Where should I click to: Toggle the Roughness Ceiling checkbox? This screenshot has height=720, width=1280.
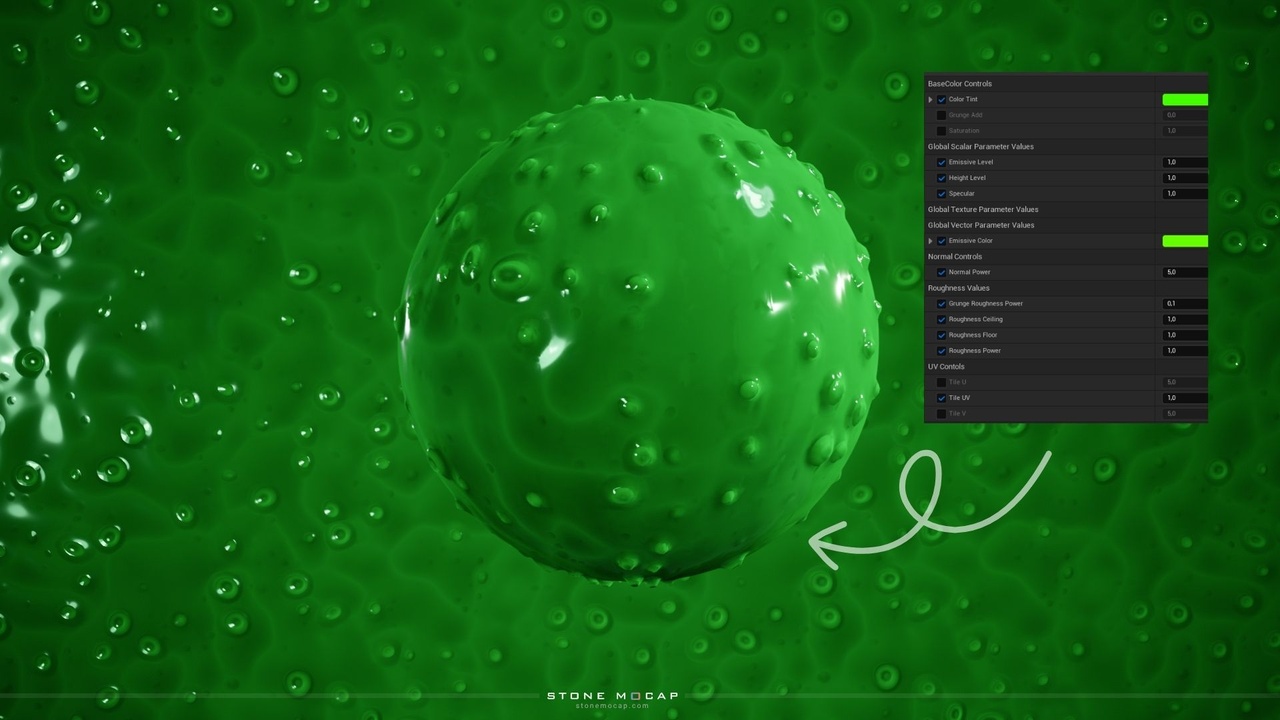point(941,320)
